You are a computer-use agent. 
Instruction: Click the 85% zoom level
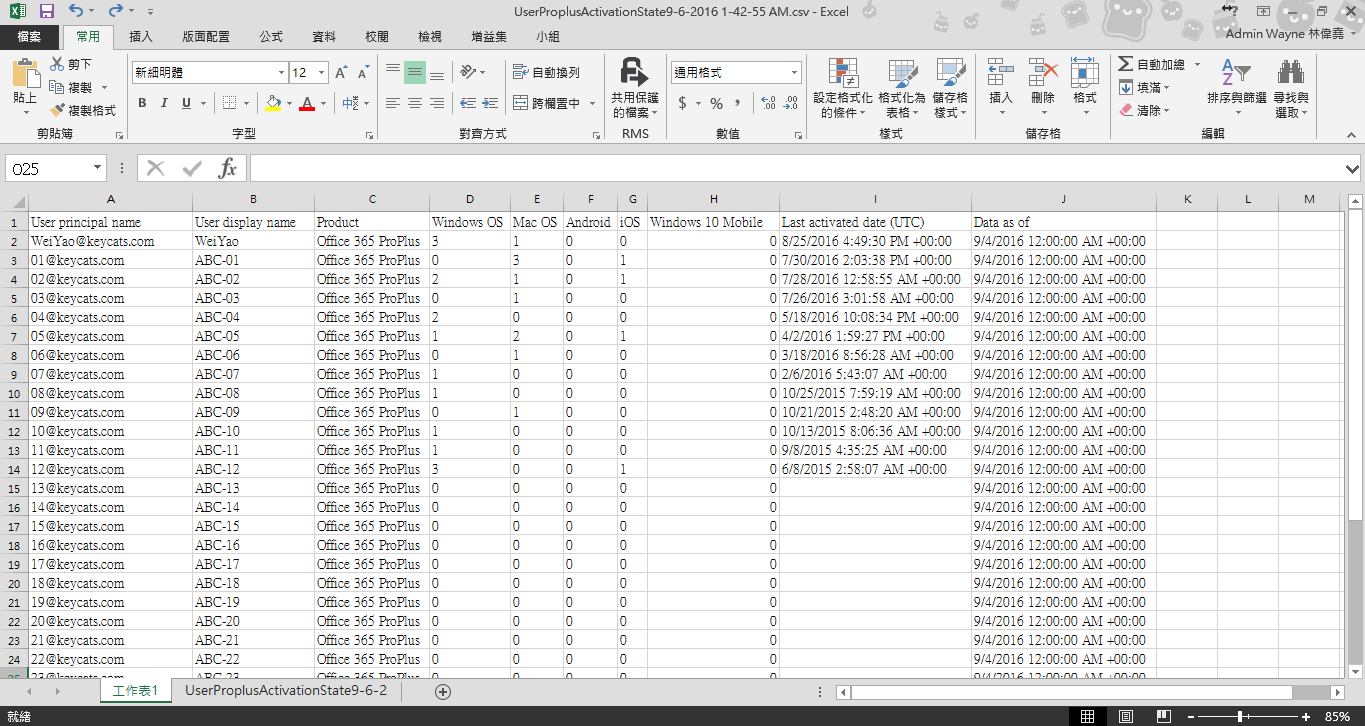pos(1337,716)
